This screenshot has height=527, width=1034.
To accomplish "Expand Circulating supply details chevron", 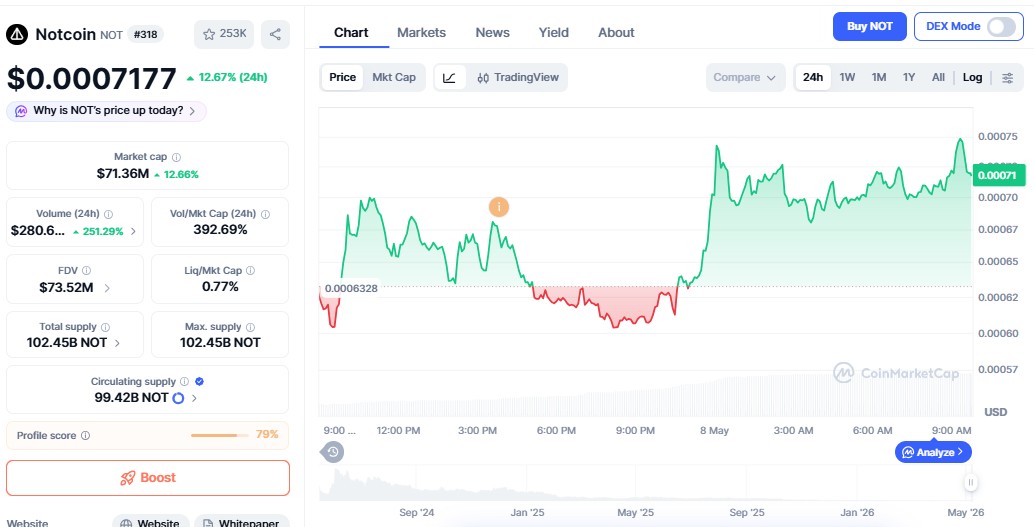I will tap(194, 398).
